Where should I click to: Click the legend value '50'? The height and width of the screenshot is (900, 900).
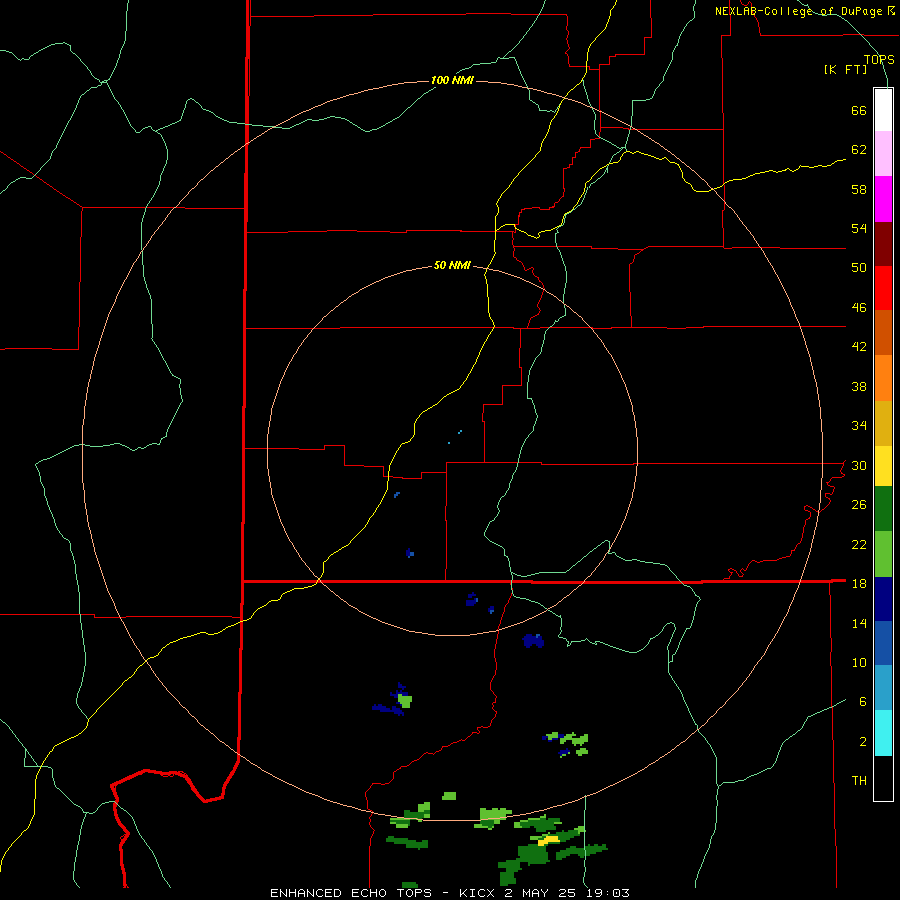click(x=859, y=268)
